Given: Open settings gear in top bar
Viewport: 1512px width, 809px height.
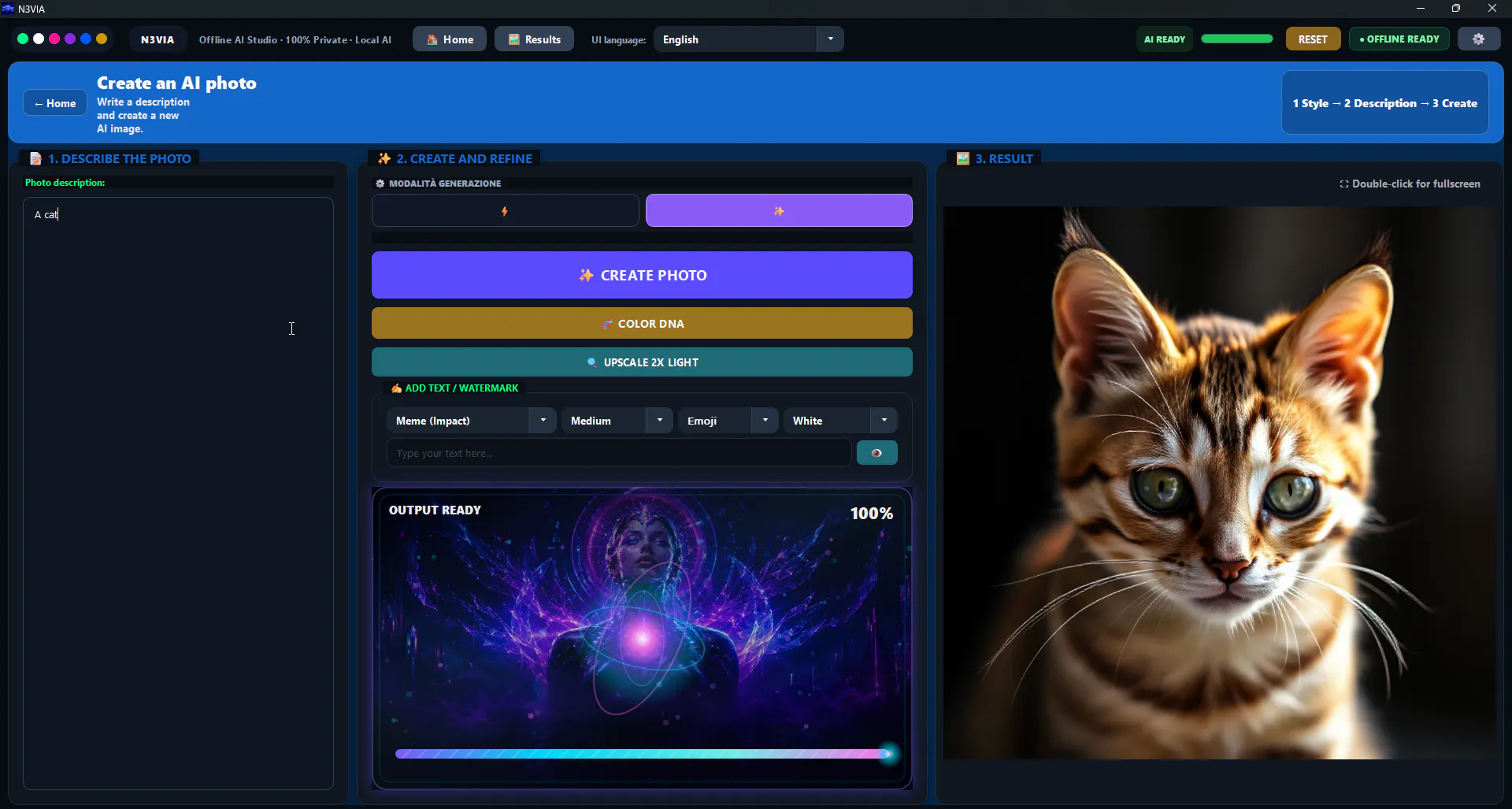Looking at the screenshot, I should coord(1478,39).
